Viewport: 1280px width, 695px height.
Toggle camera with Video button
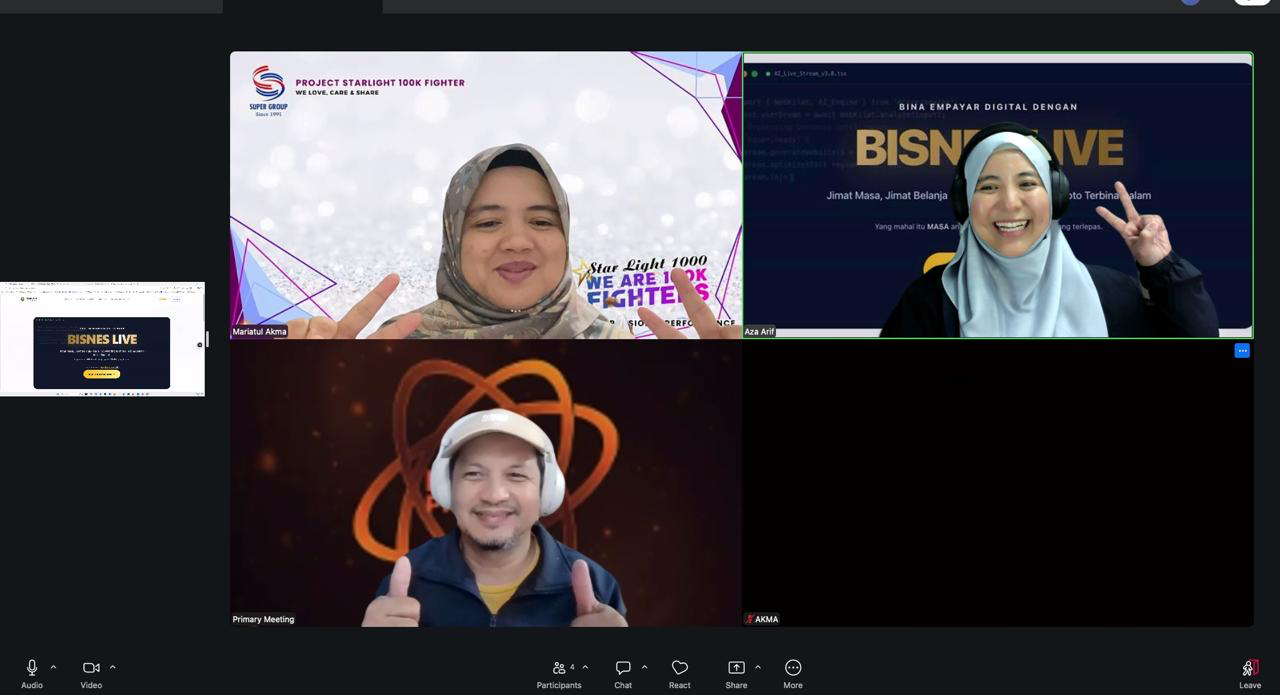[x=91, y=674]
